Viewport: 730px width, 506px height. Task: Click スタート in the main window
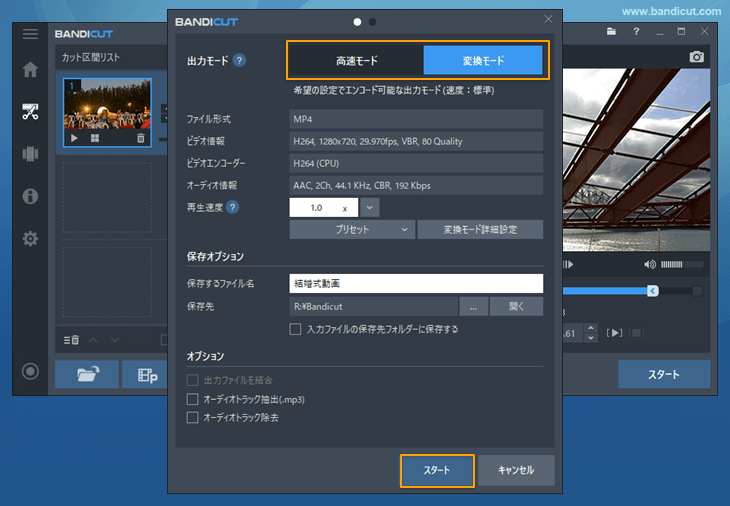(x=664, y=374)
